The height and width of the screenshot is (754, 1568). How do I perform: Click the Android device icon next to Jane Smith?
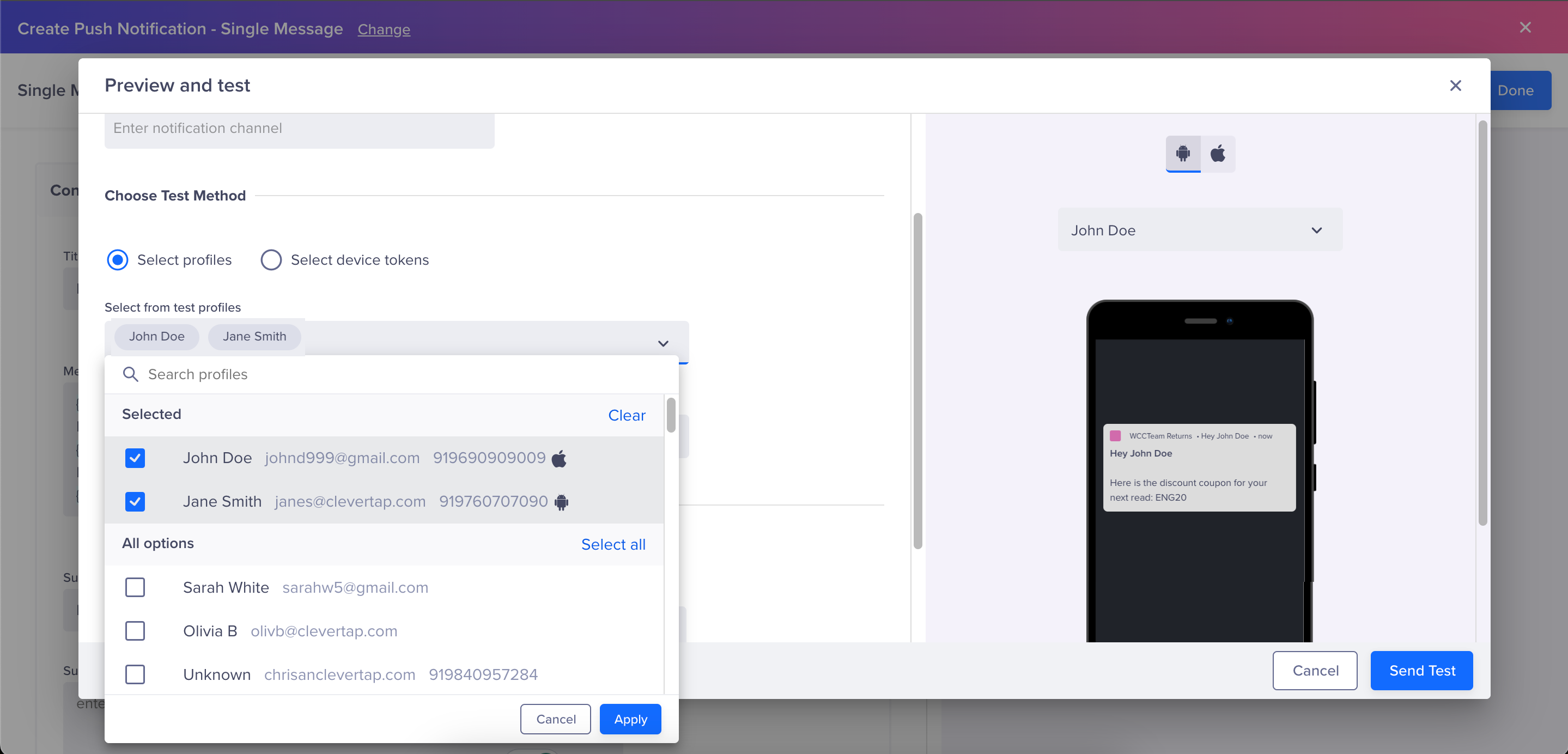[562, 501]
